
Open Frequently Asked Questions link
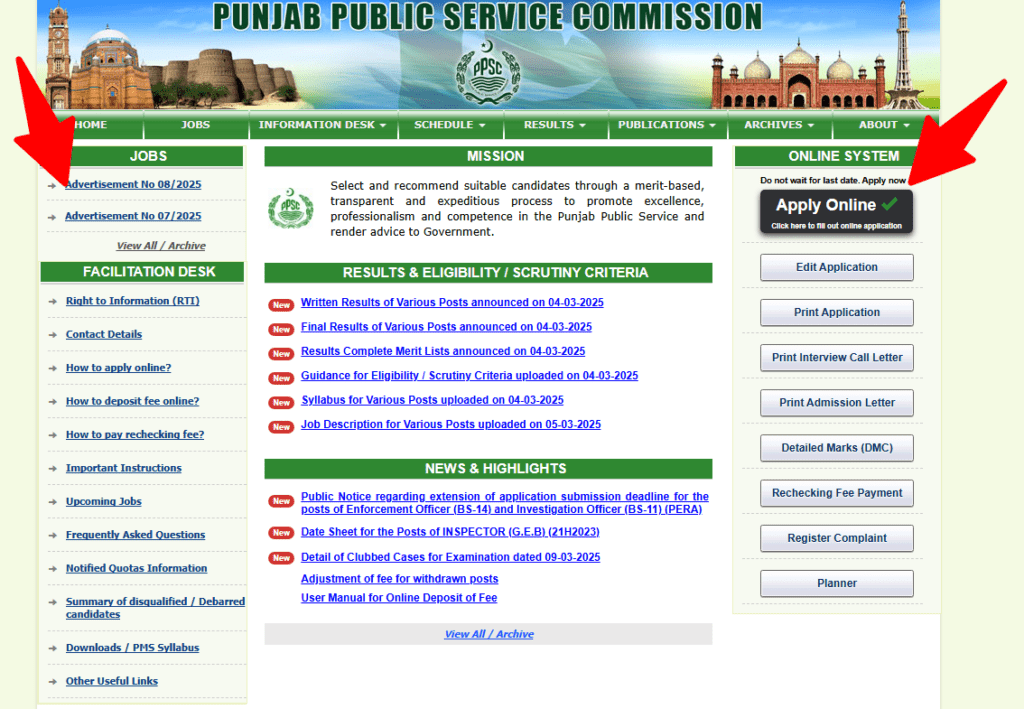point(135,535)
